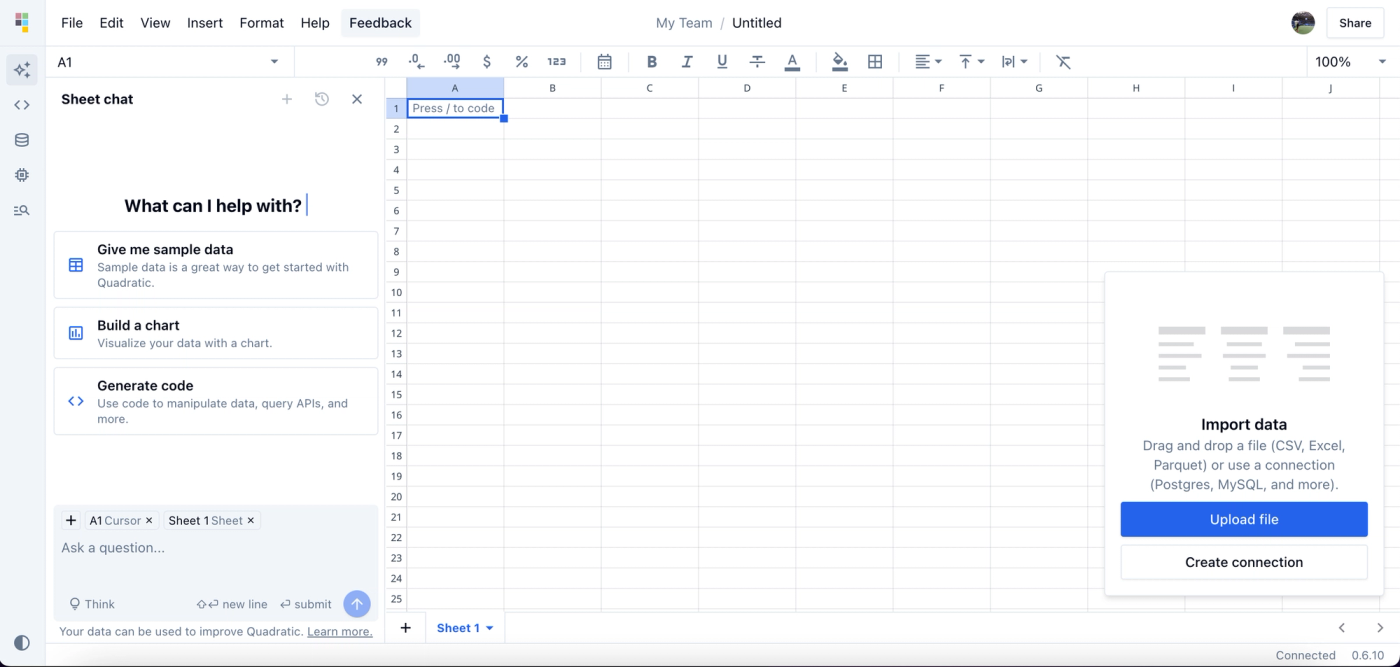Click the Upload file button
This screenshot has width=1400, height=667.
[1244, 519]
